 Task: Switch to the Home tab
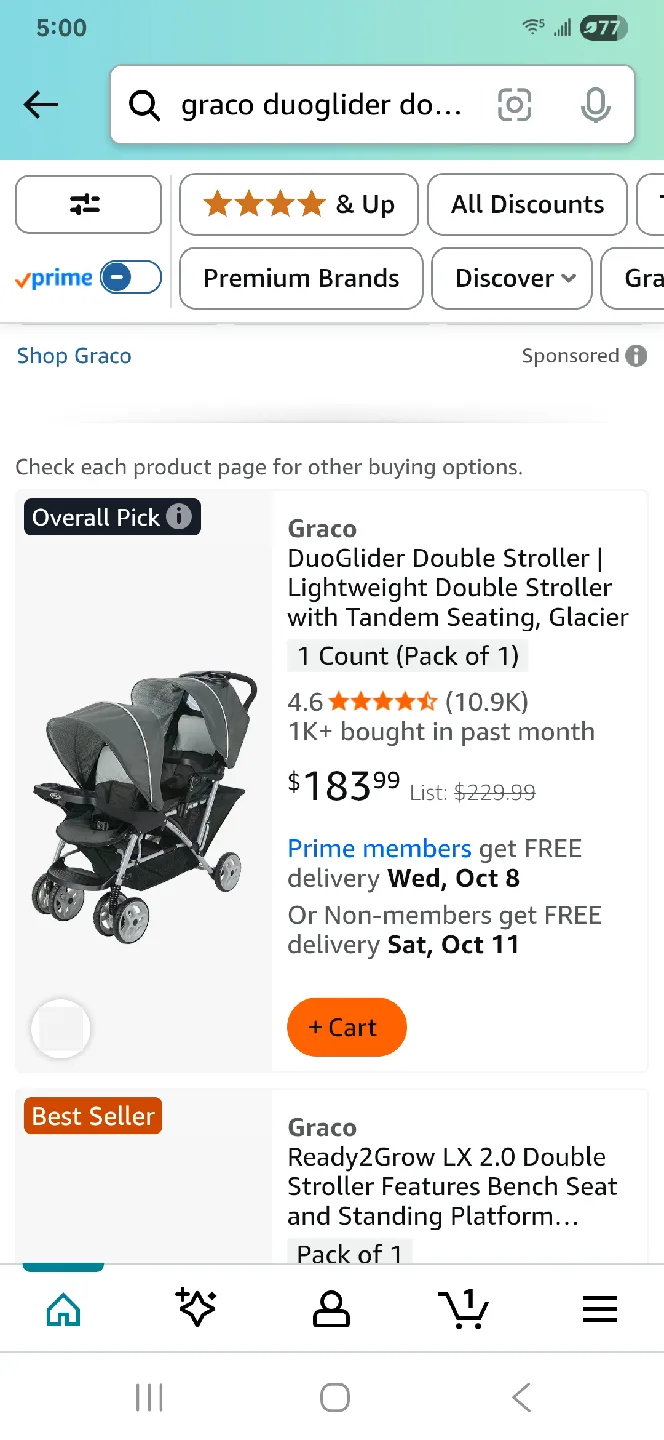click(63, 1308)
